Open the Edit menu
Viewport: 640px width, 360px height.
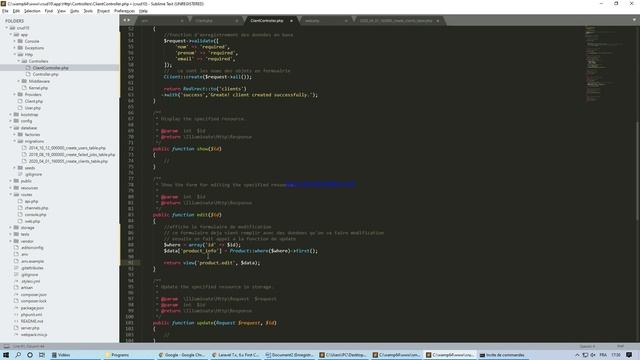pos(16,11)
